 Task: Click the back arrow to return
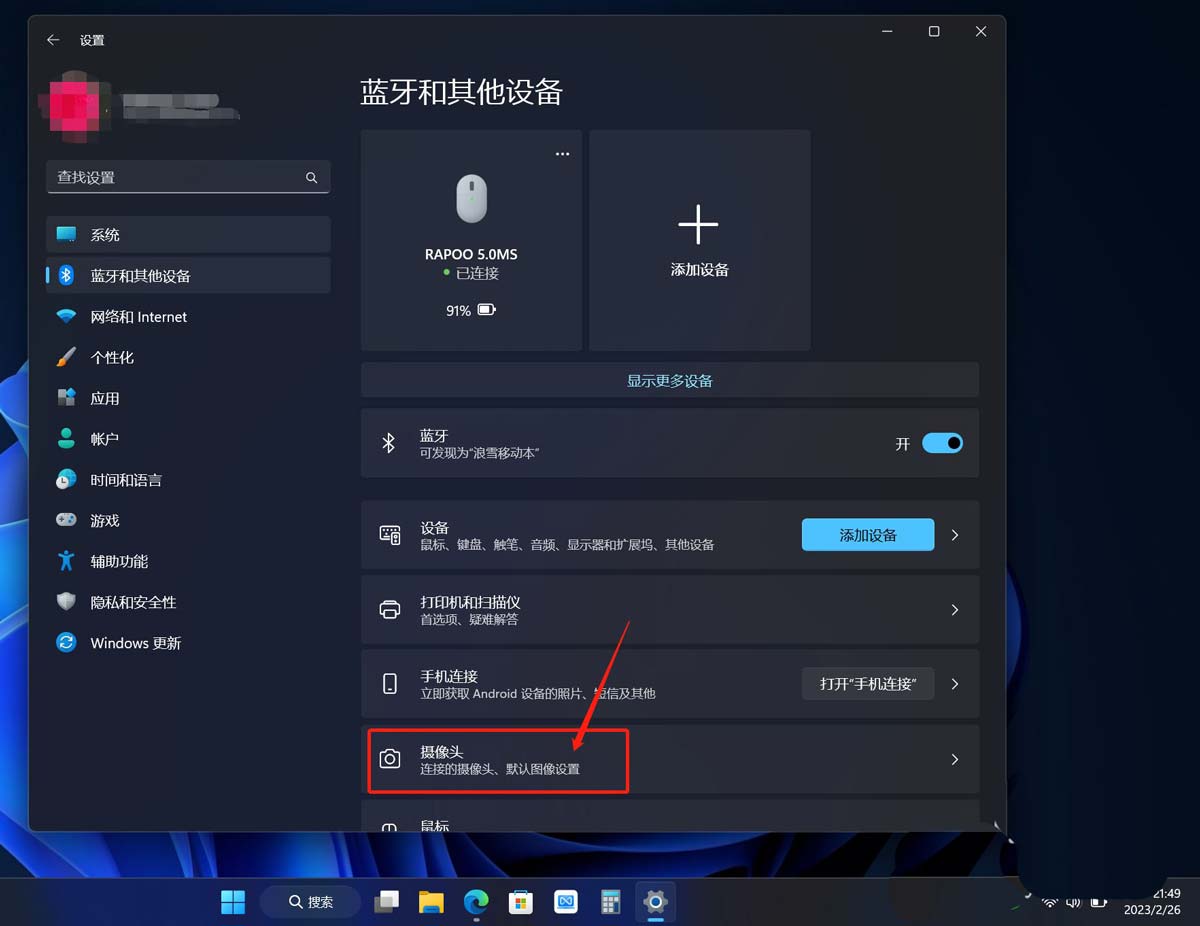(52, 40)
